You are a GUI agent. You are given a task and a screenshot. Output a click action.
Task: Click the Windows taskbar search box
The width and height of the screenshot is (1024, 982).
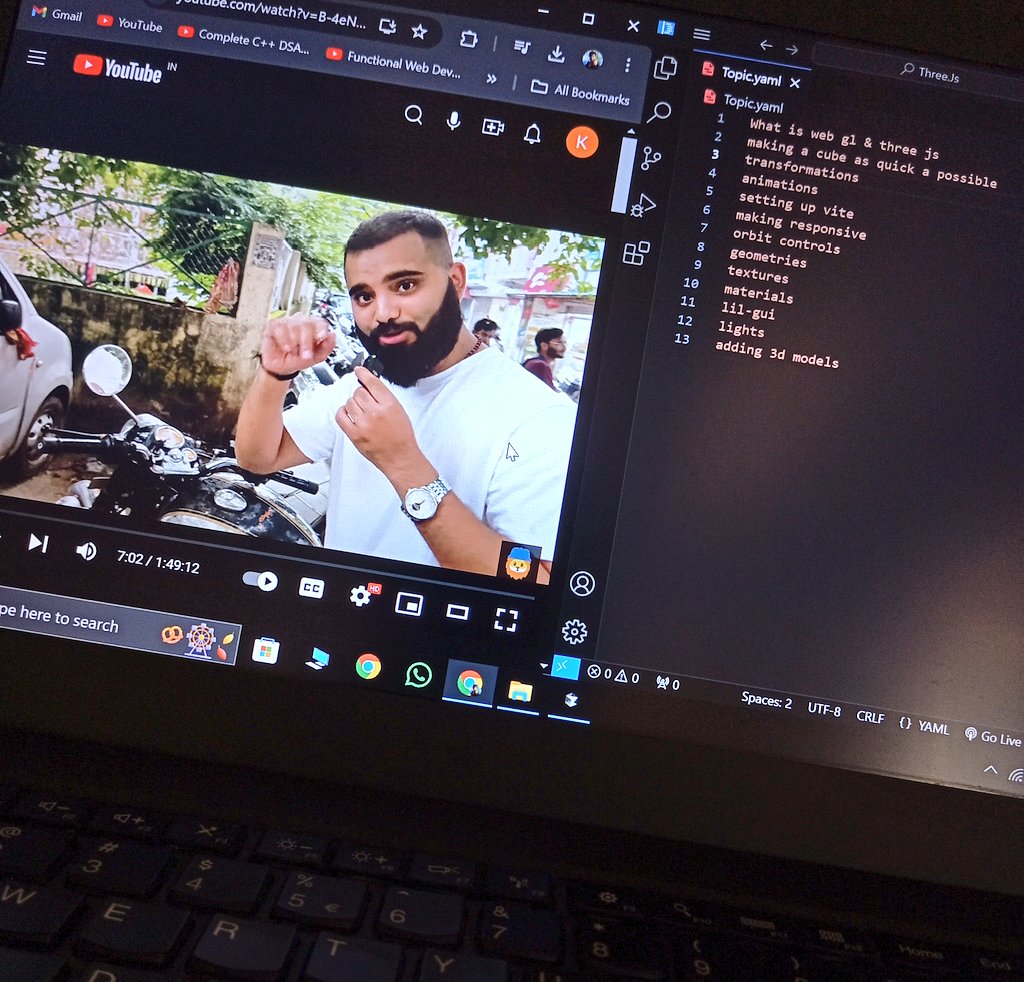point(119,627)
